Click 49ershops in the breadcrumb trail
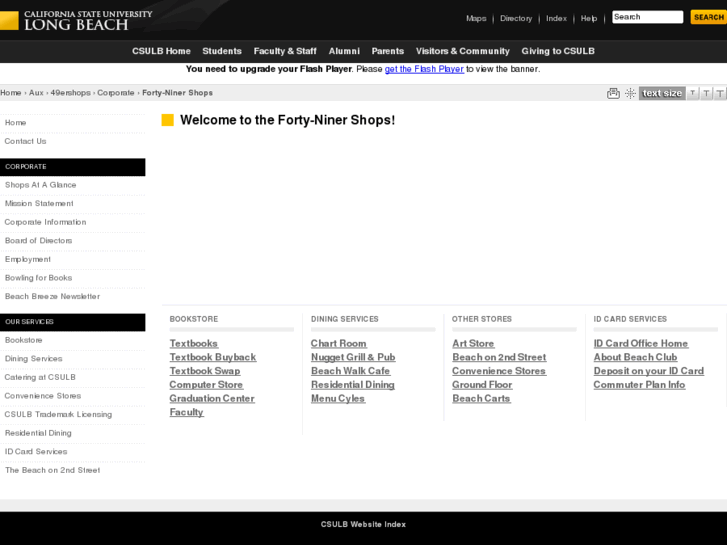 coord(70,93)
